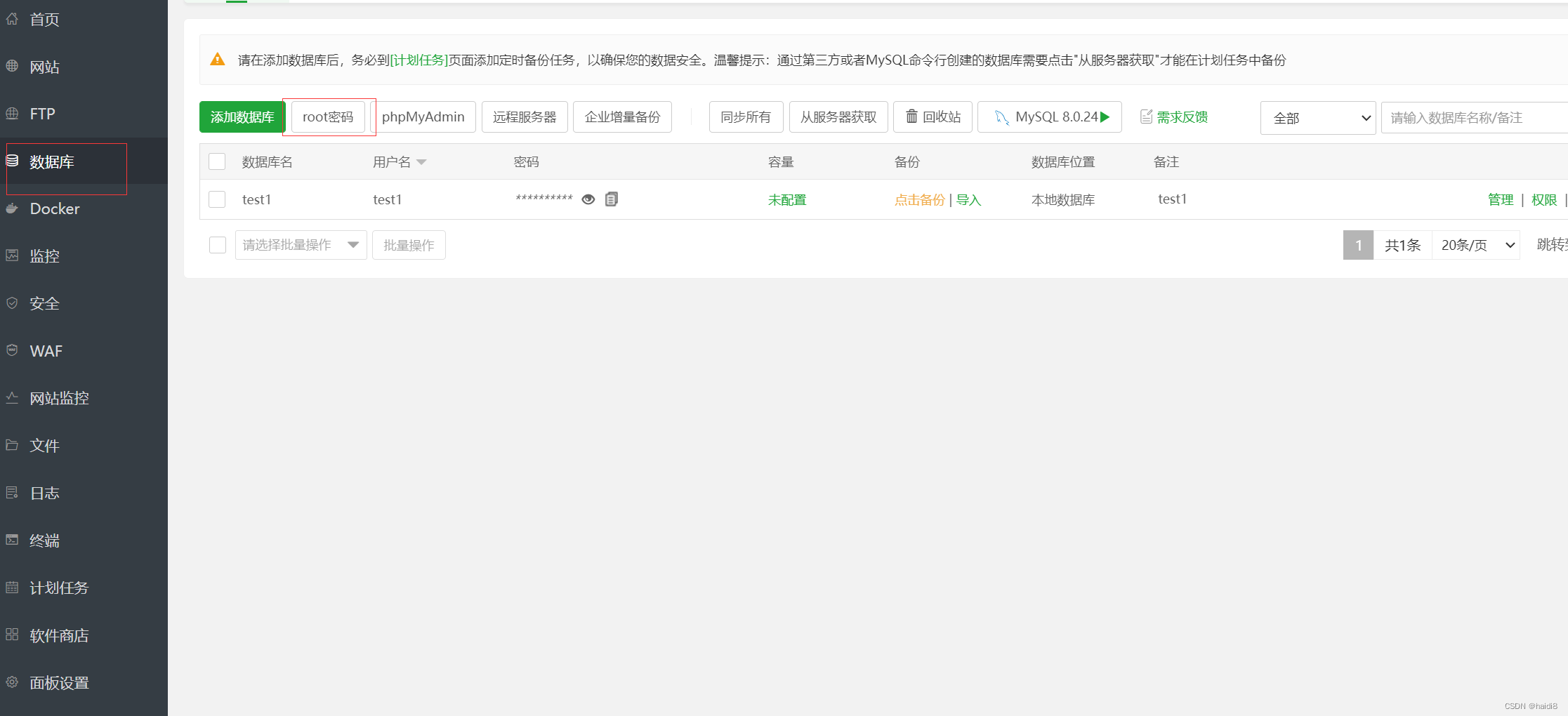Click the root密码 button
Screen dimensions: 1568x716
coord(328,117)
